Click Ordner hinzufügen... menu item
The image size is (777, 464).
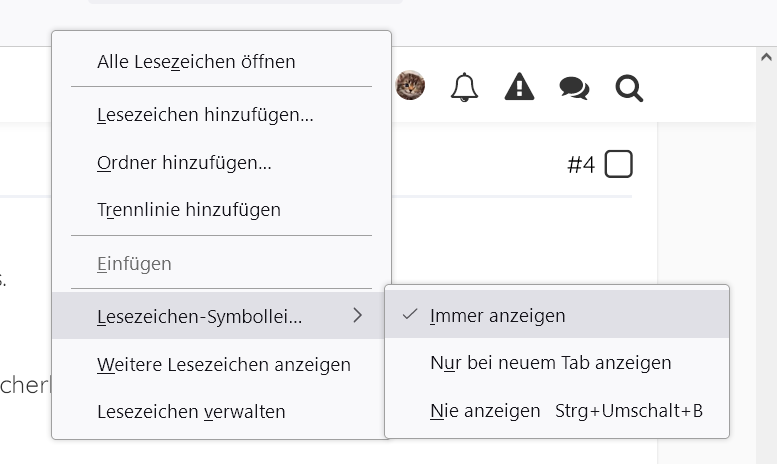[184, 162]
